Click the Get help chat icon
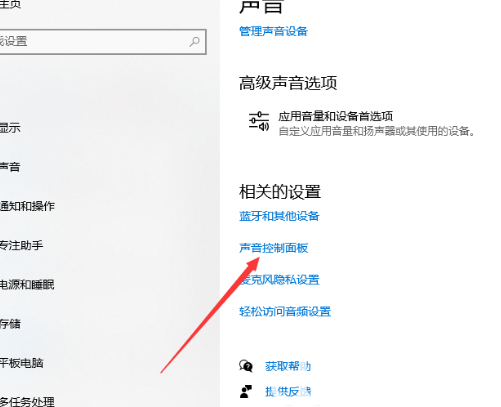Image resolution: width=501 pixels, height=407 pixels. click(x=246, y=366)
